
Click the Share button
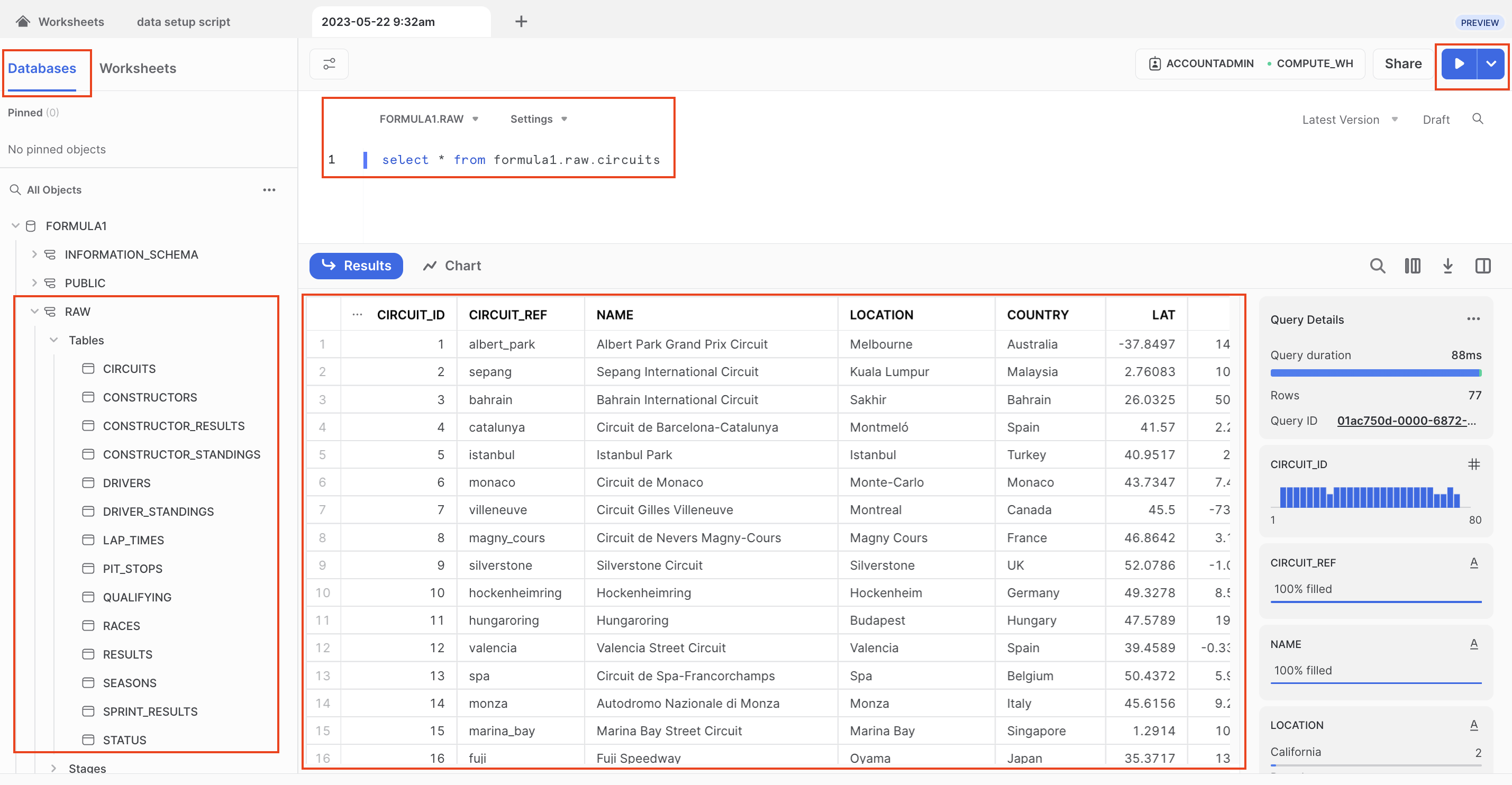(1402, 63)
